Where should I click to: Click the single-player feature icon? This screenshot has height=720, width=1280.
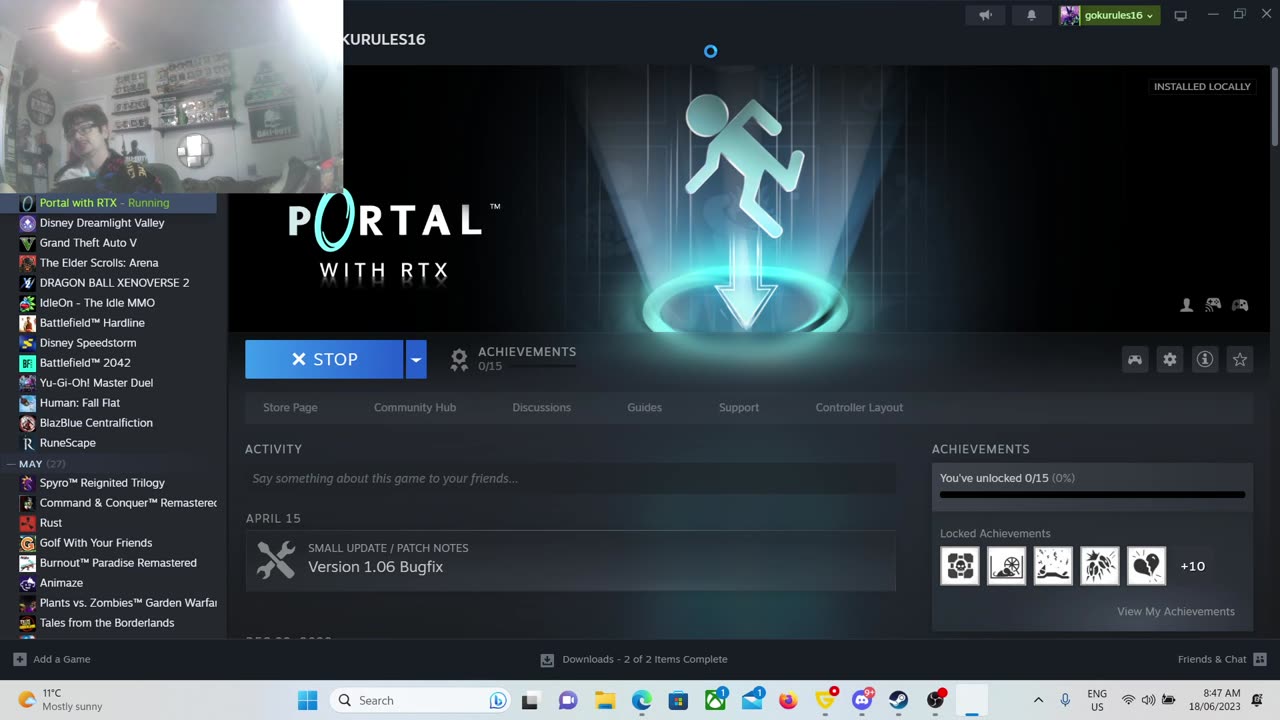point(1187,305)
